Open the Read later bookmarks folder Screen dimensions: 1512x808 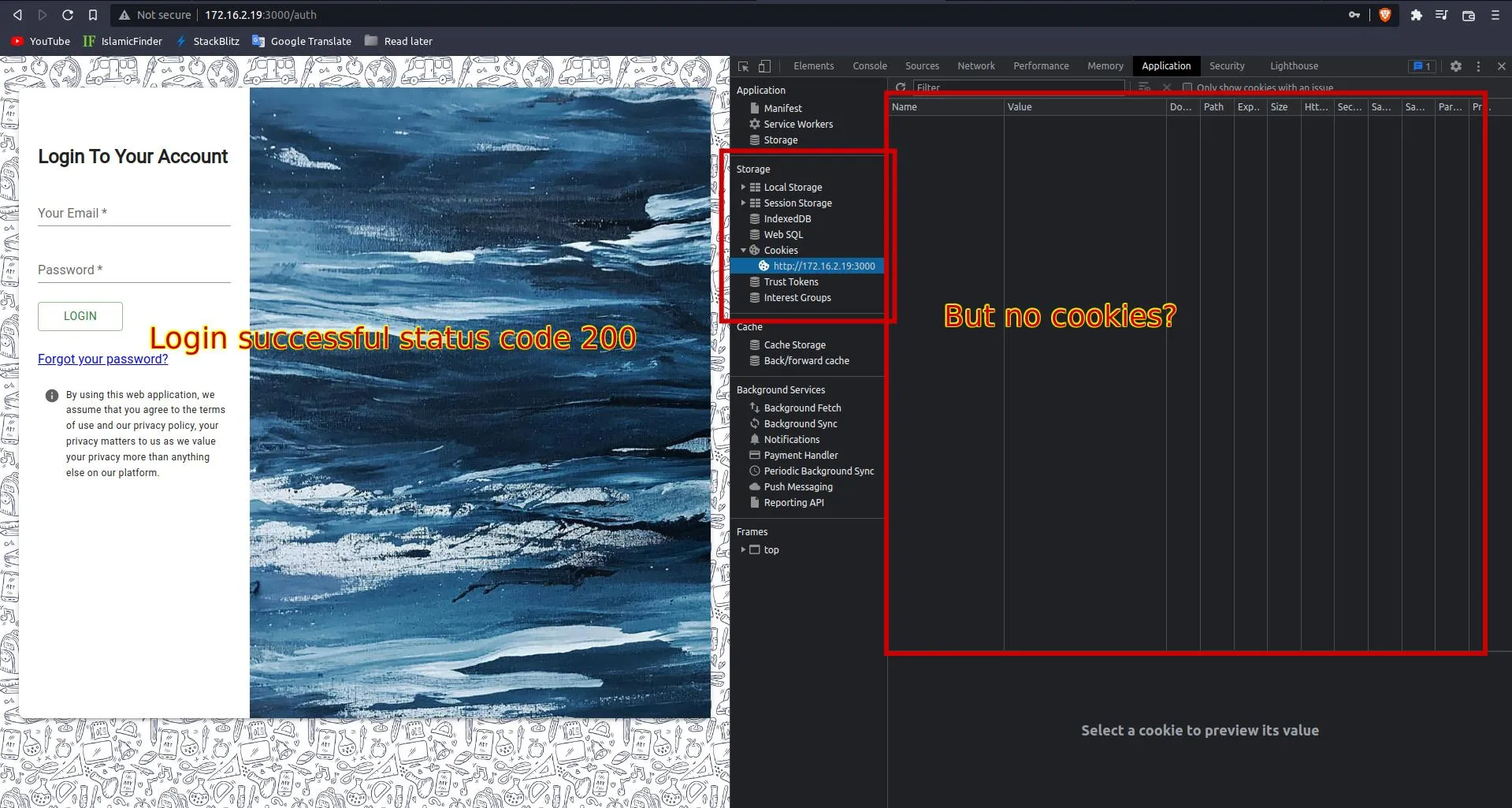(399, 41)
